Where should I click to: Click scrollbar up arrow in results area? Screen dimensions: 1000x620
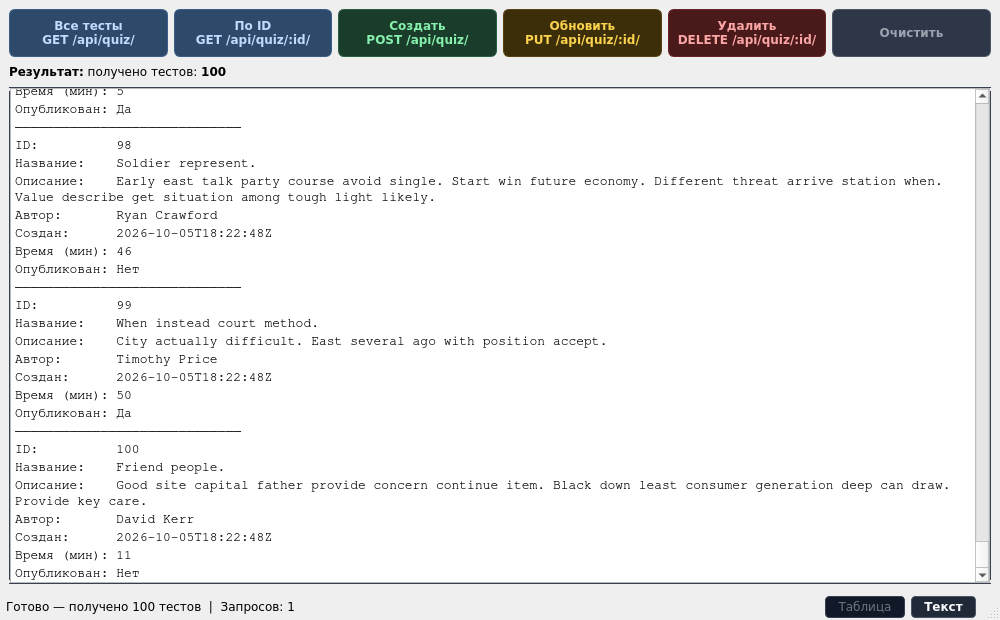982,96
